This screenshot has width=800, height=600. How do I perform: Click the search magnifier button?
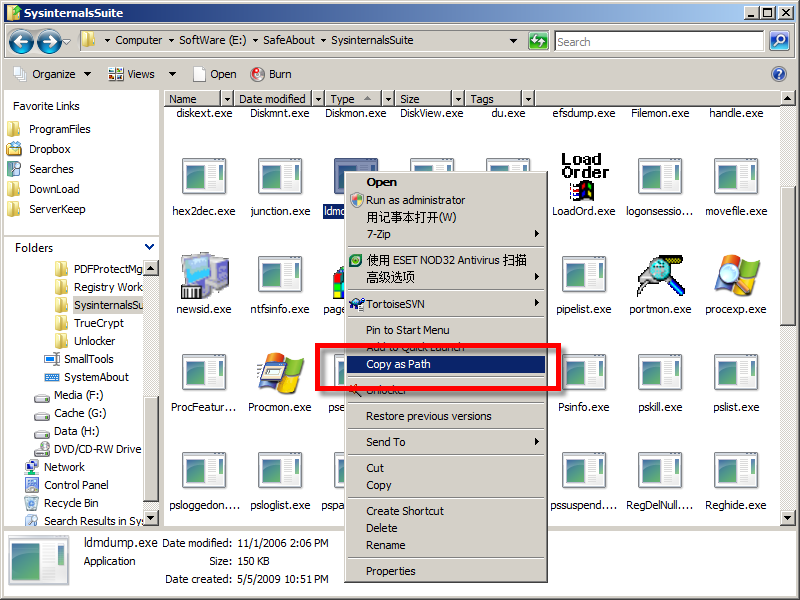point(779,40)
